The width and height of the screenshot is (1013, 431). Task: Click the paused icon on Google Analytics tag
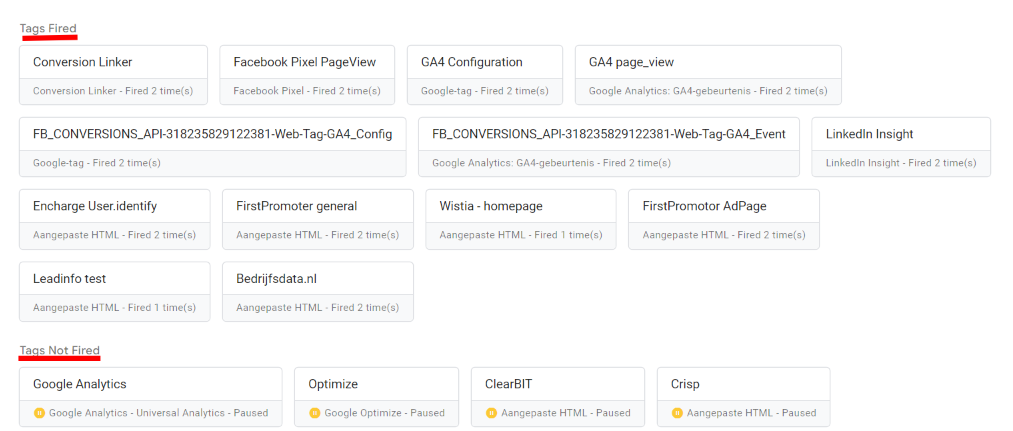click(40, 412)
